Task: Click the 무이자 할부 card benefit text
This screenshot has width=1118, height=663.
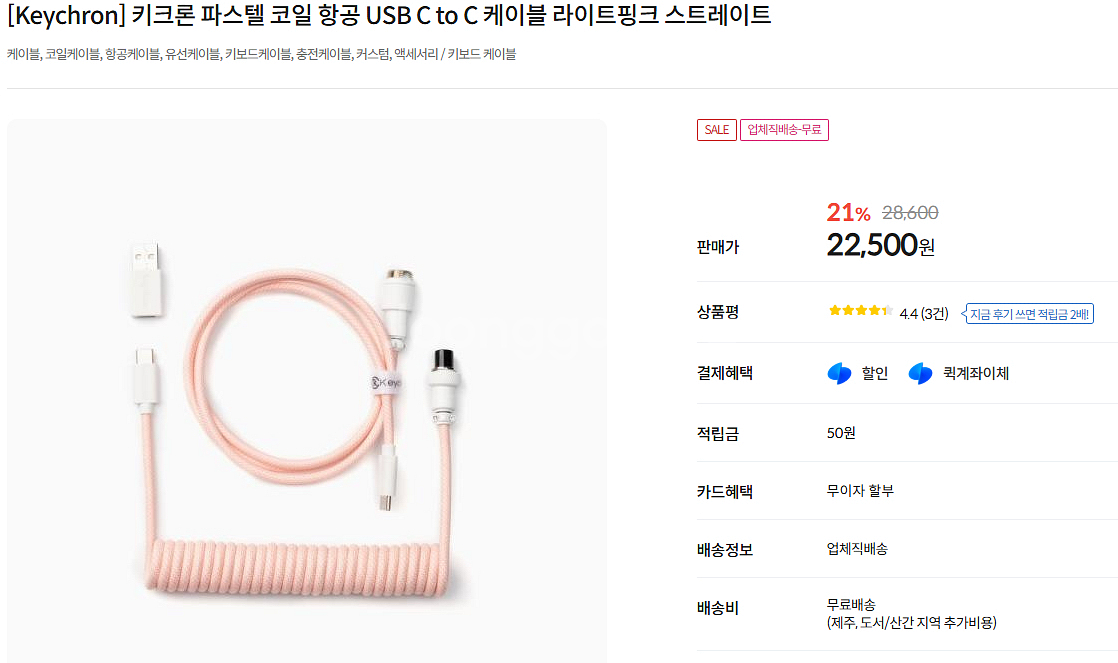Action: coord(860,491)
